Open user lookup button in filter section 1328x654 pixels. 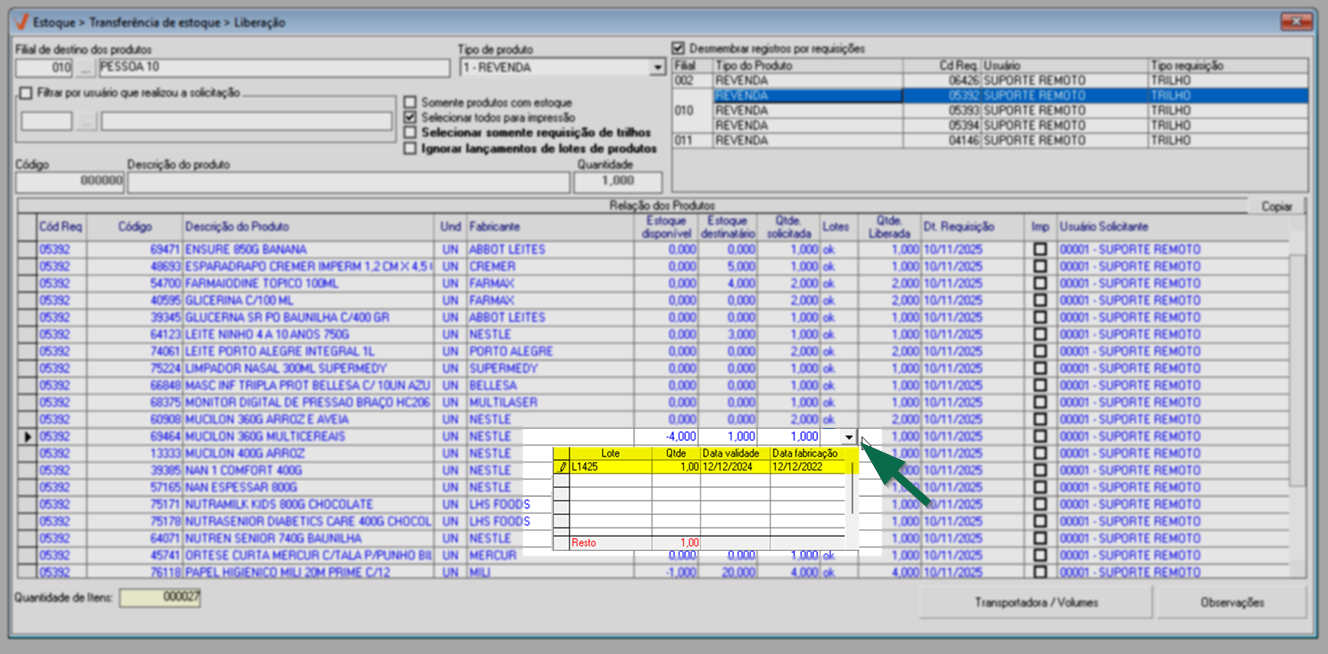coord(86,122)
